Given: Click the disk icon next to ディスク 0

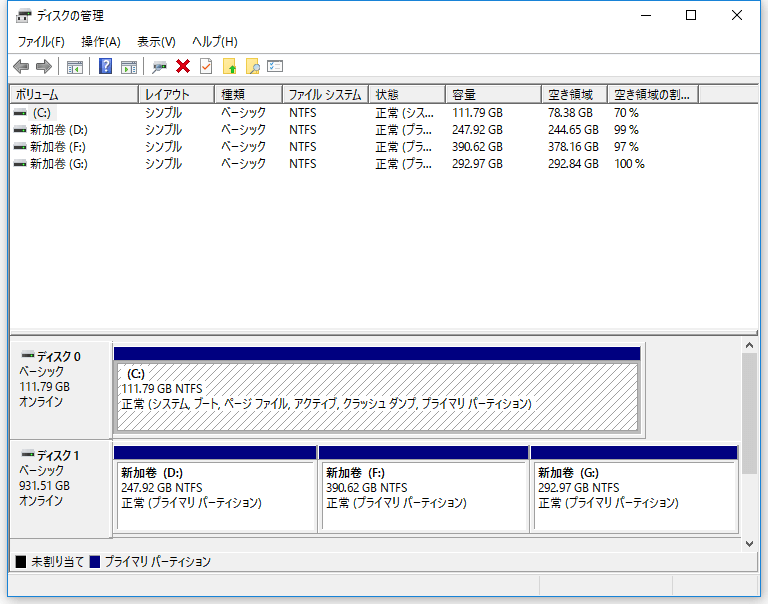Looking at the screenshot, I should click(28, 355).
